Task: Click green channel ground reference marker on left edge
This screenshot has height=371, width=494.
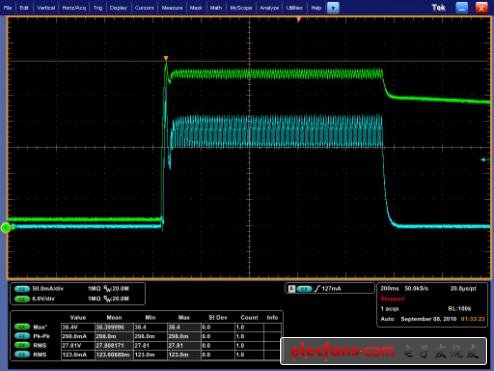Action: coord(6,228)
